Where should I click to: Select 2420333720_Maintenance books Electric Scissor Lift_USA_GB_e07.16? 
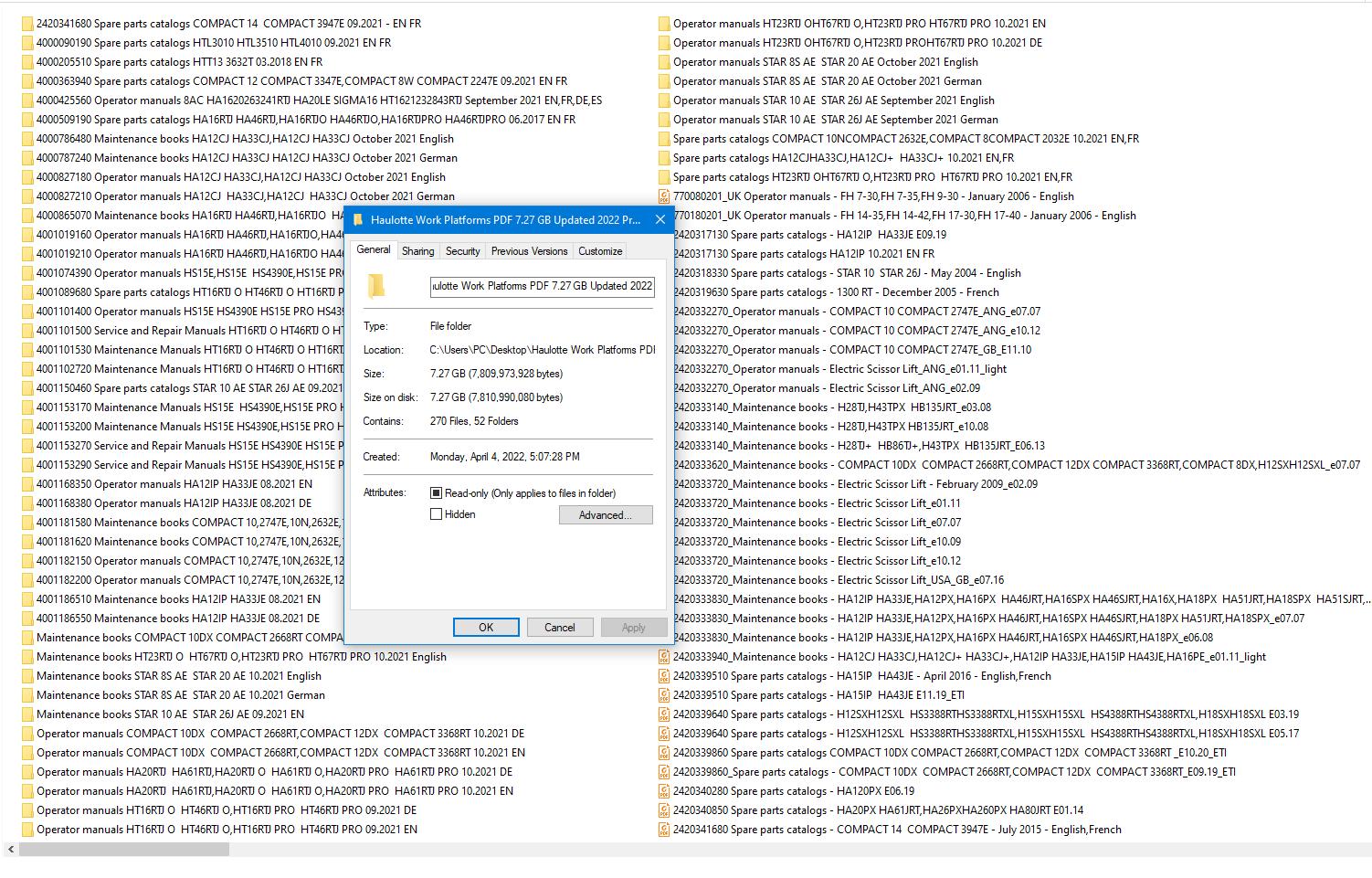tap(839, 580)
